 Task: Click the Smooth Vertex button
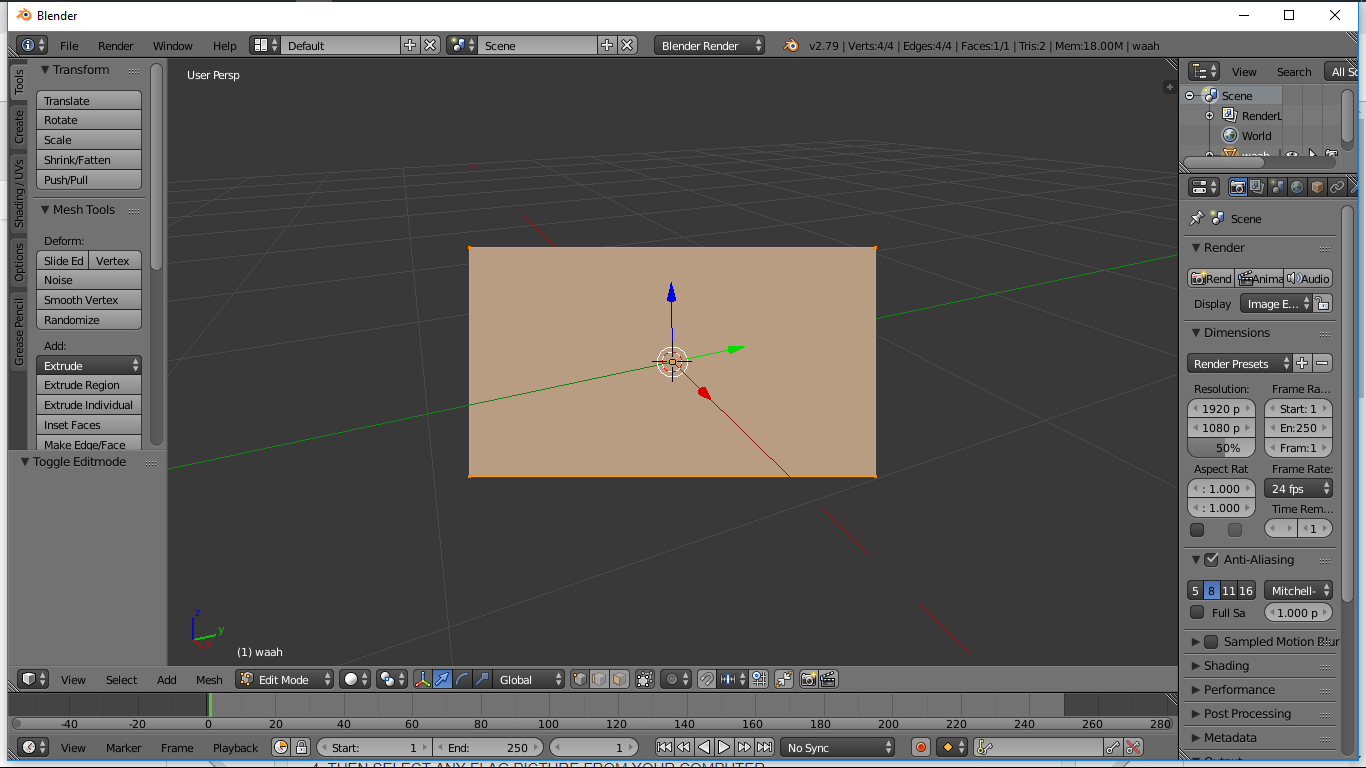point(89,300)
